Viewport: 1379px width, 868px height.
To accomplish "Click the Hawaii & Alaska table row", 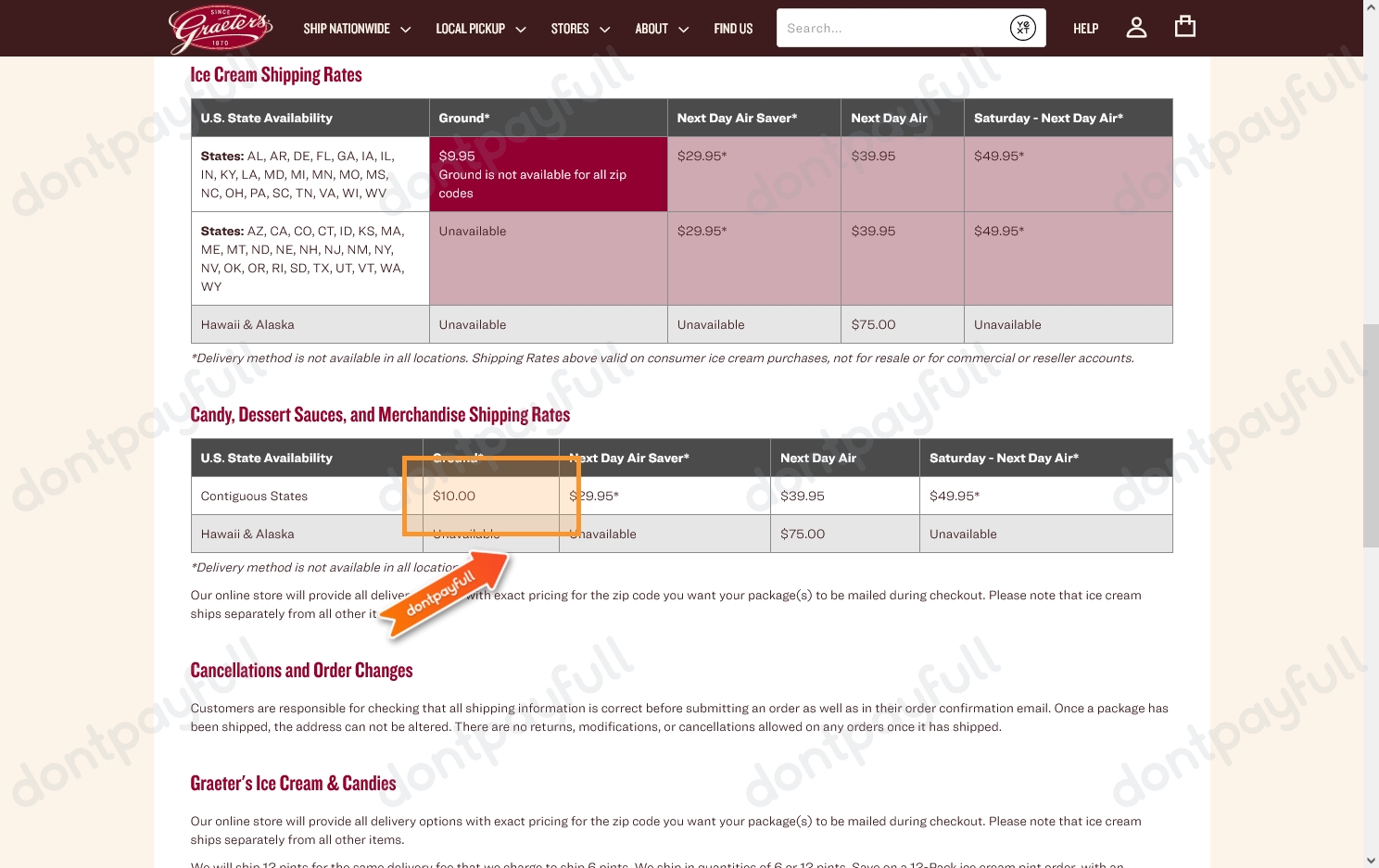I will point(247,534).
